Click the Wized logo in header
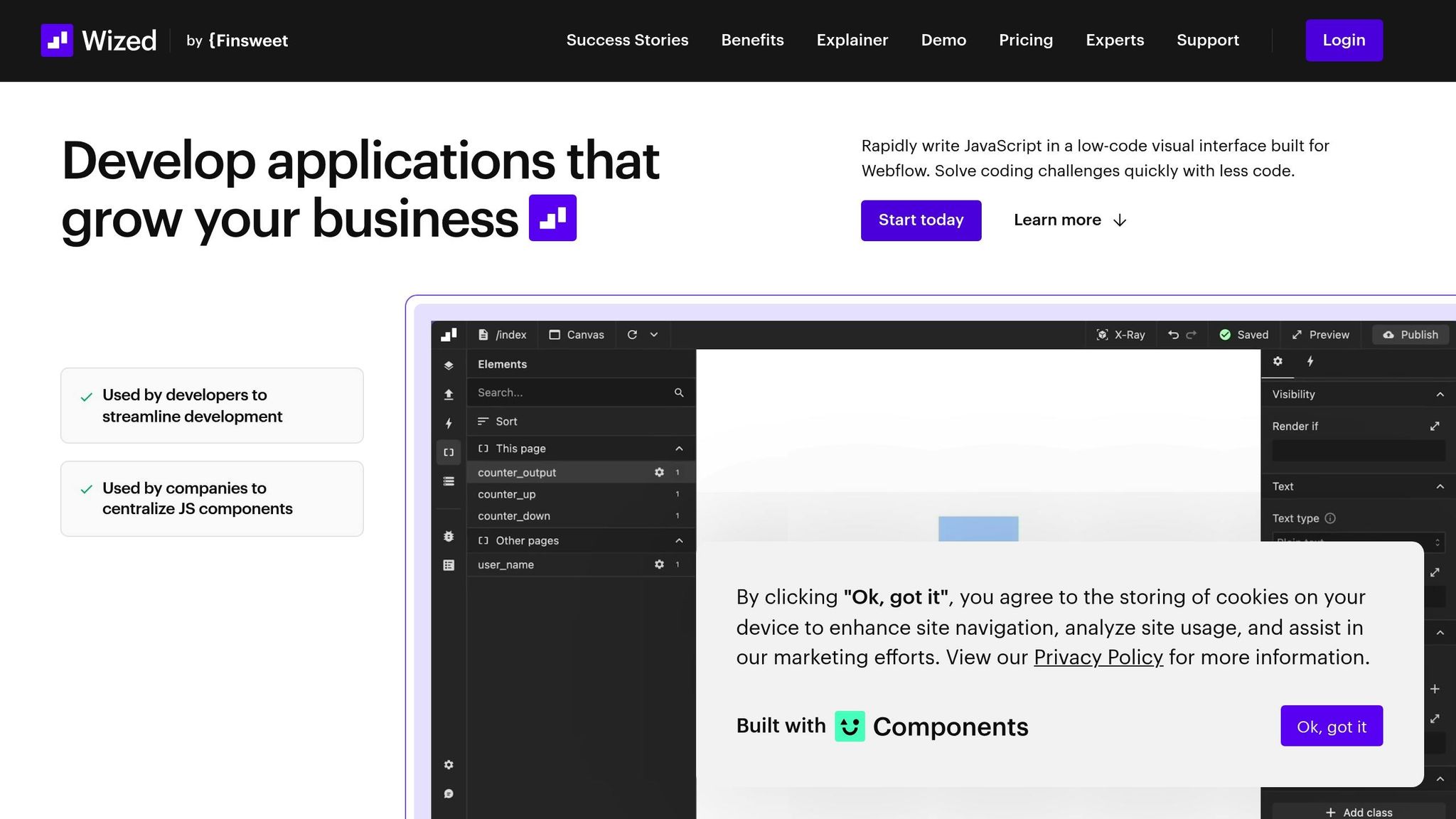Image resolution: width=1456 pixels, height=819 pixels. (99, 41)
